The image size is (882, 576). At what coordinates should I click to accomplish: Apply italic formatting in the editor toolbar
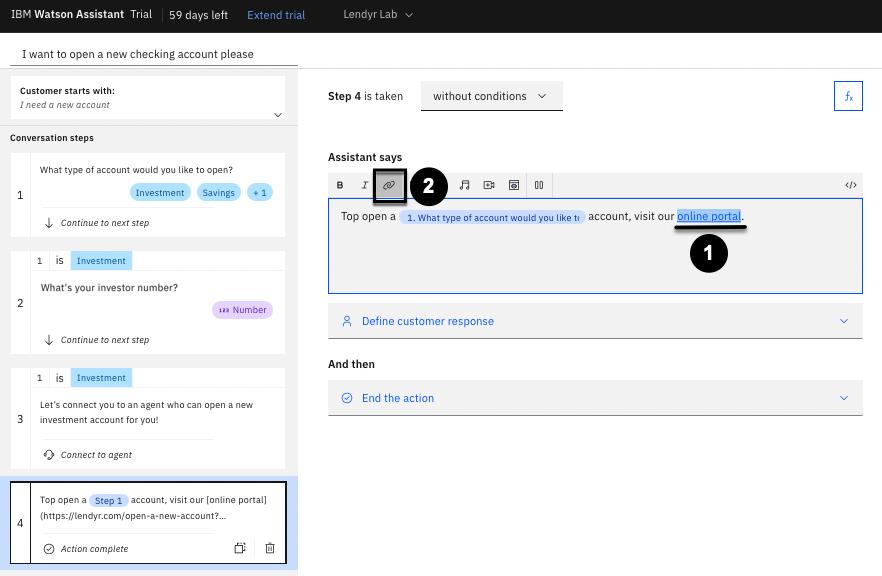click(364, 185)
